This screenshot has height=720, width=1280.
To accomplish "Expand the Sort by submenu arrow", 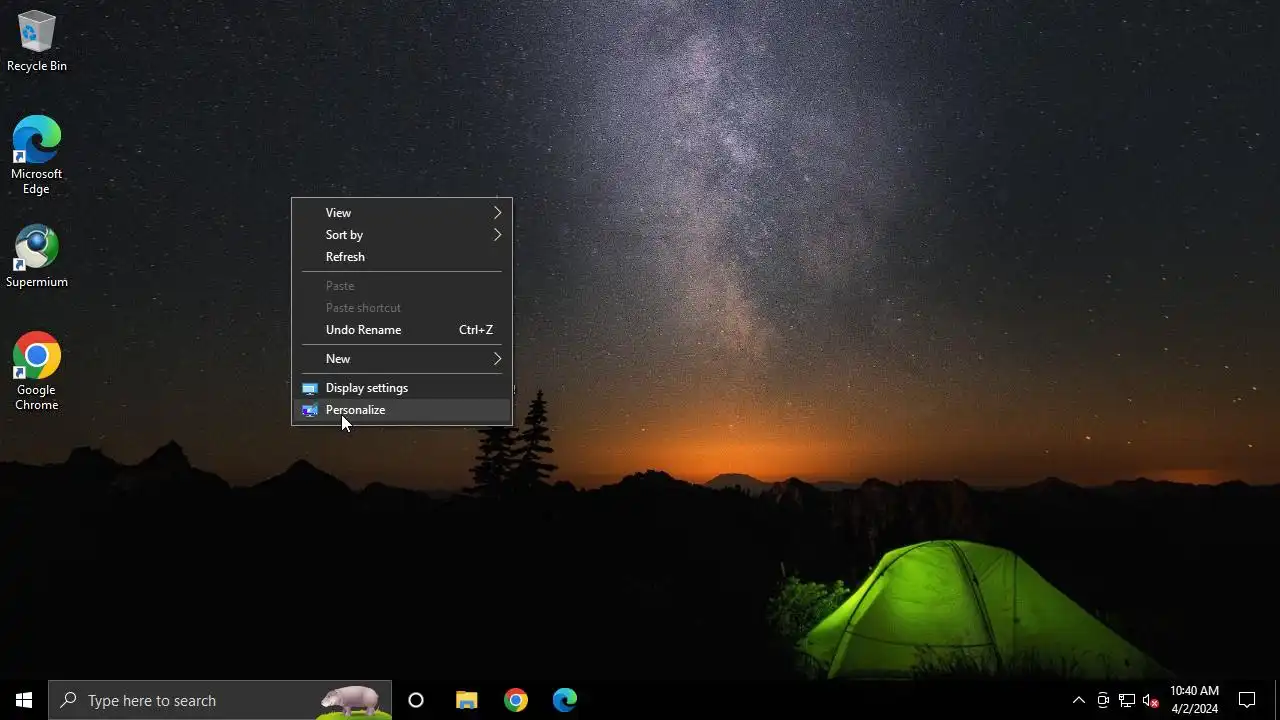I will tap(497, 235).
